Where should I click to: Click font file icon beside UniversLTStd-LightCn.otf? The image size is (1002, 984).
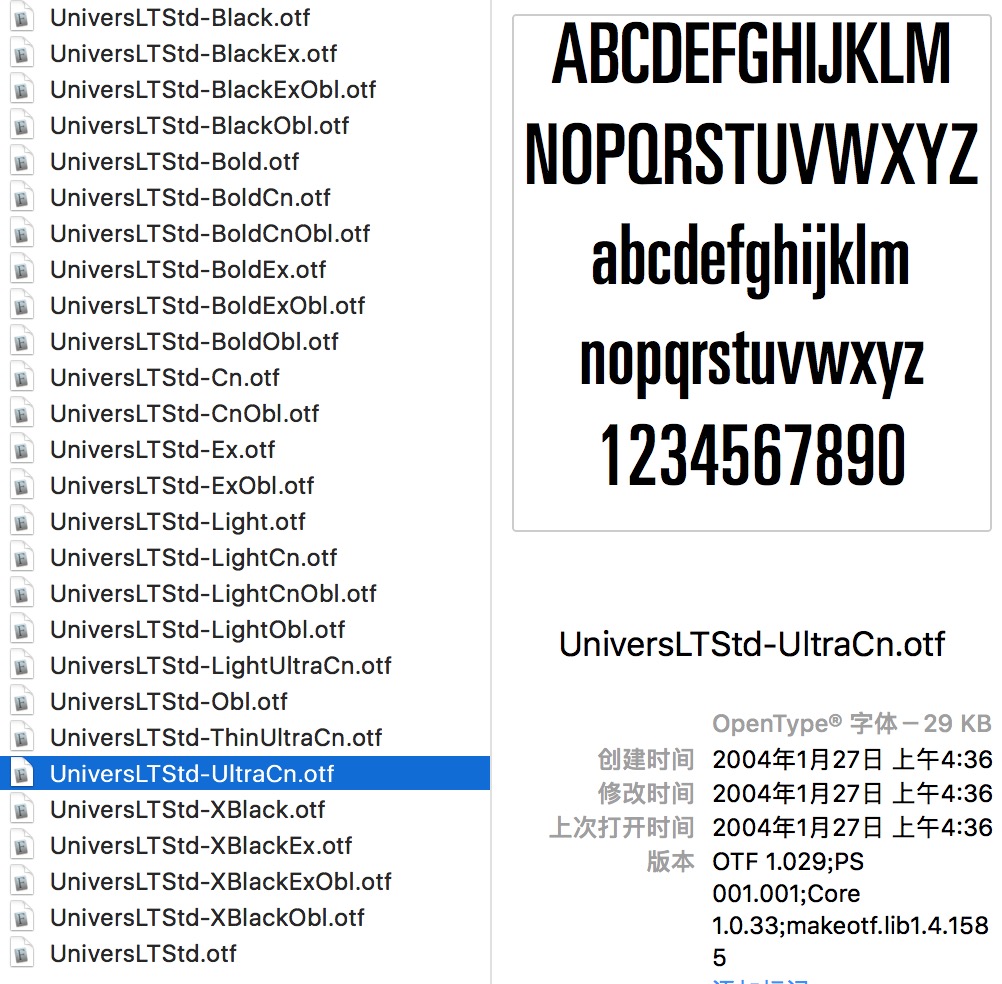pos(21,558)
